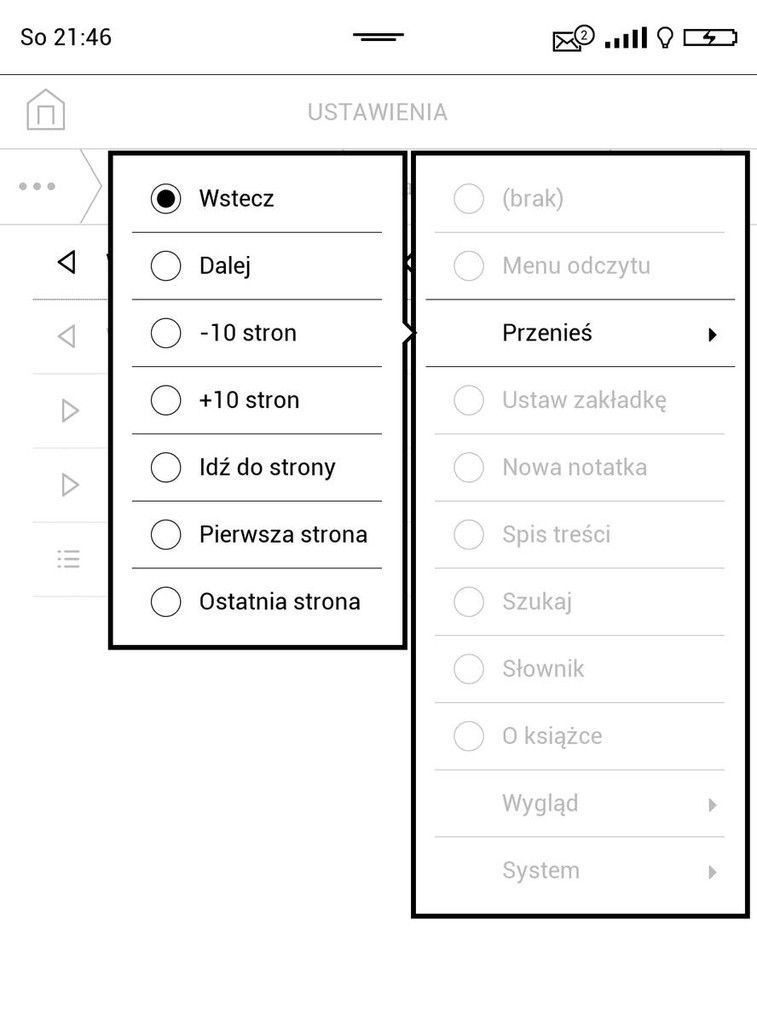Choose the Ostatnia strona radio option
This screenshot has width=757, height=1024.
click(x=257, y=601)
